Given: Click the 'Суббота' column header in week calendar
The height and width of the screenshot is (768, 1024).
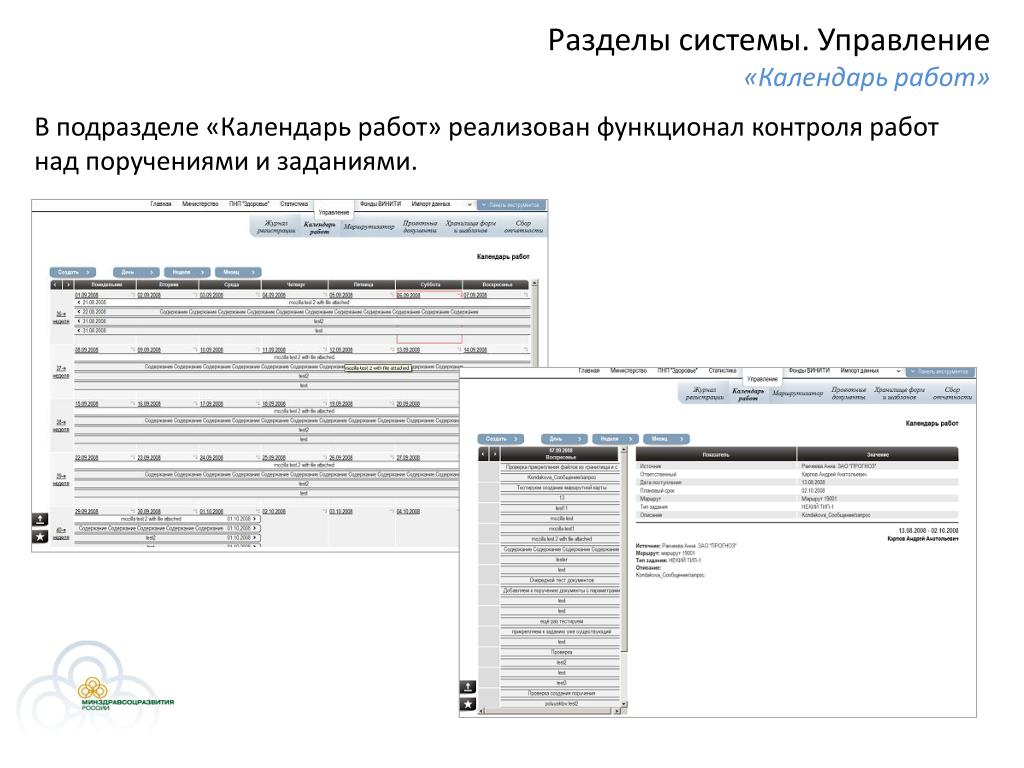Looking at the screenshot, I should click(430, 285).
